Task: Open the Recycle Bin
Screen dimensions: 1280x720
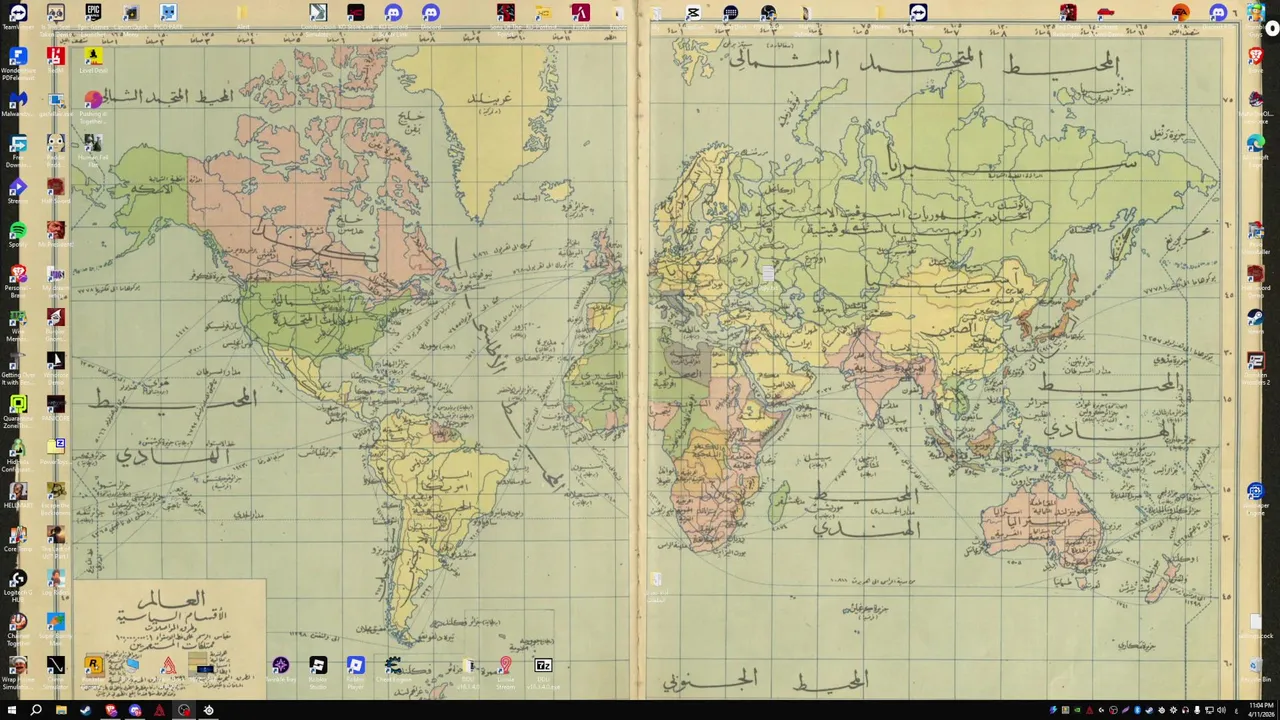Action: [x=1256, y=666]
